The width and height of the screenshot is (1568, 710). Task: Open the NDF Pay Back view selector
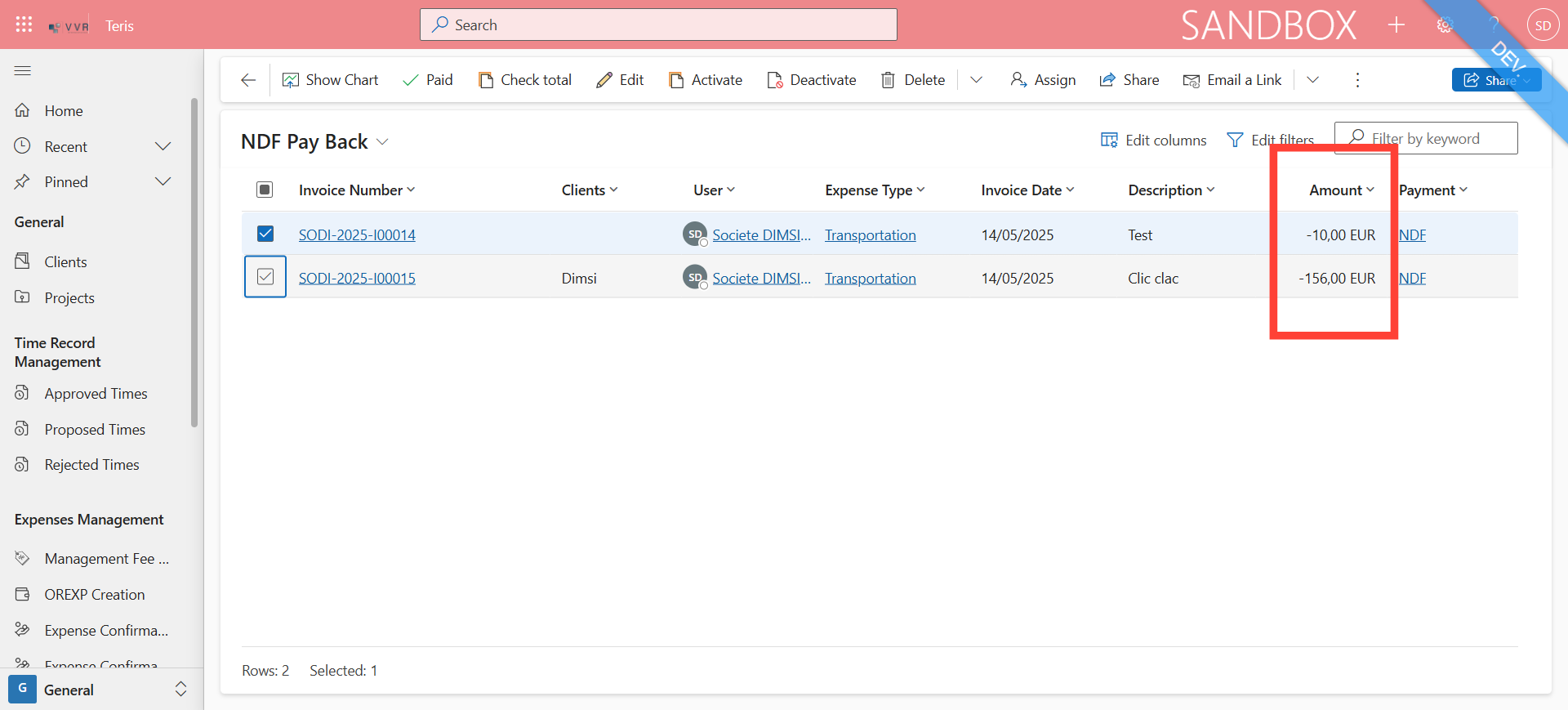pyautogui.click(x=314, y=142)
